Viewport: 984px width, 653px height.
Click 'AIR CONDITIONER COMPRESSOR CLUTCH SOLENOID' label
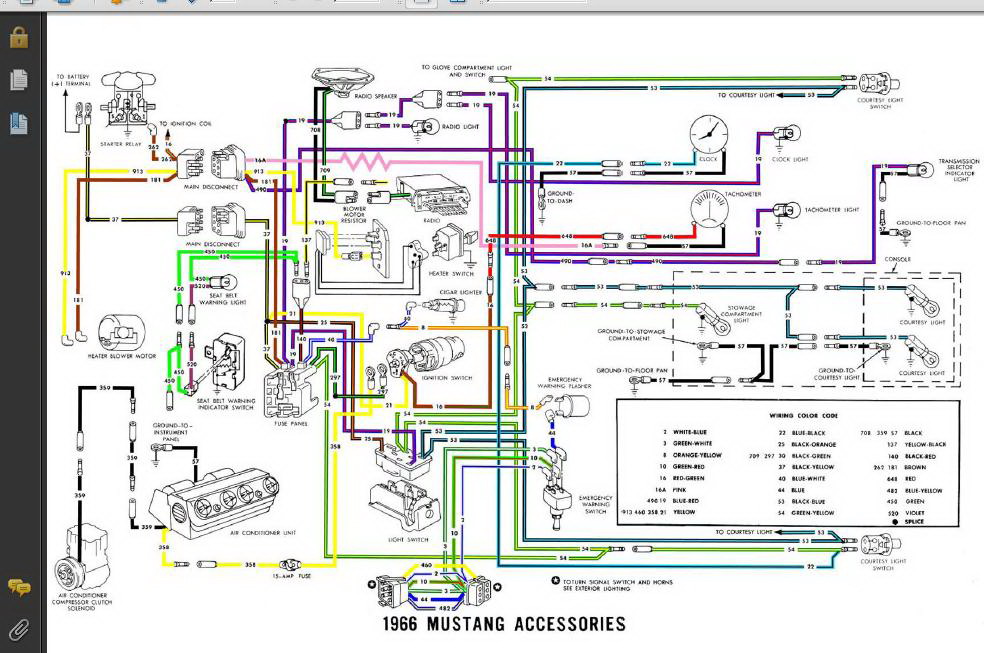click(x=82, y=602)
